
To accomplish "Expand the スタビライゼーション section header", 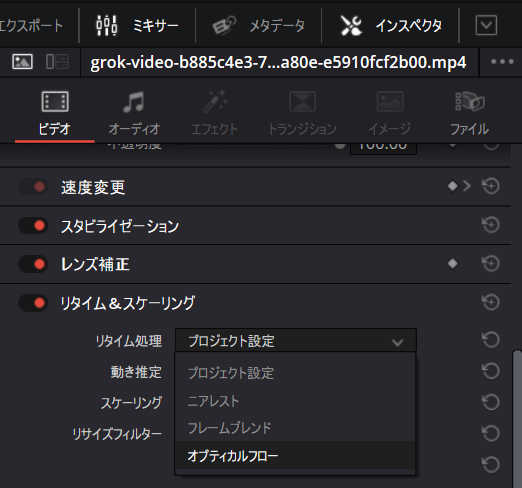I will [120, 226].
